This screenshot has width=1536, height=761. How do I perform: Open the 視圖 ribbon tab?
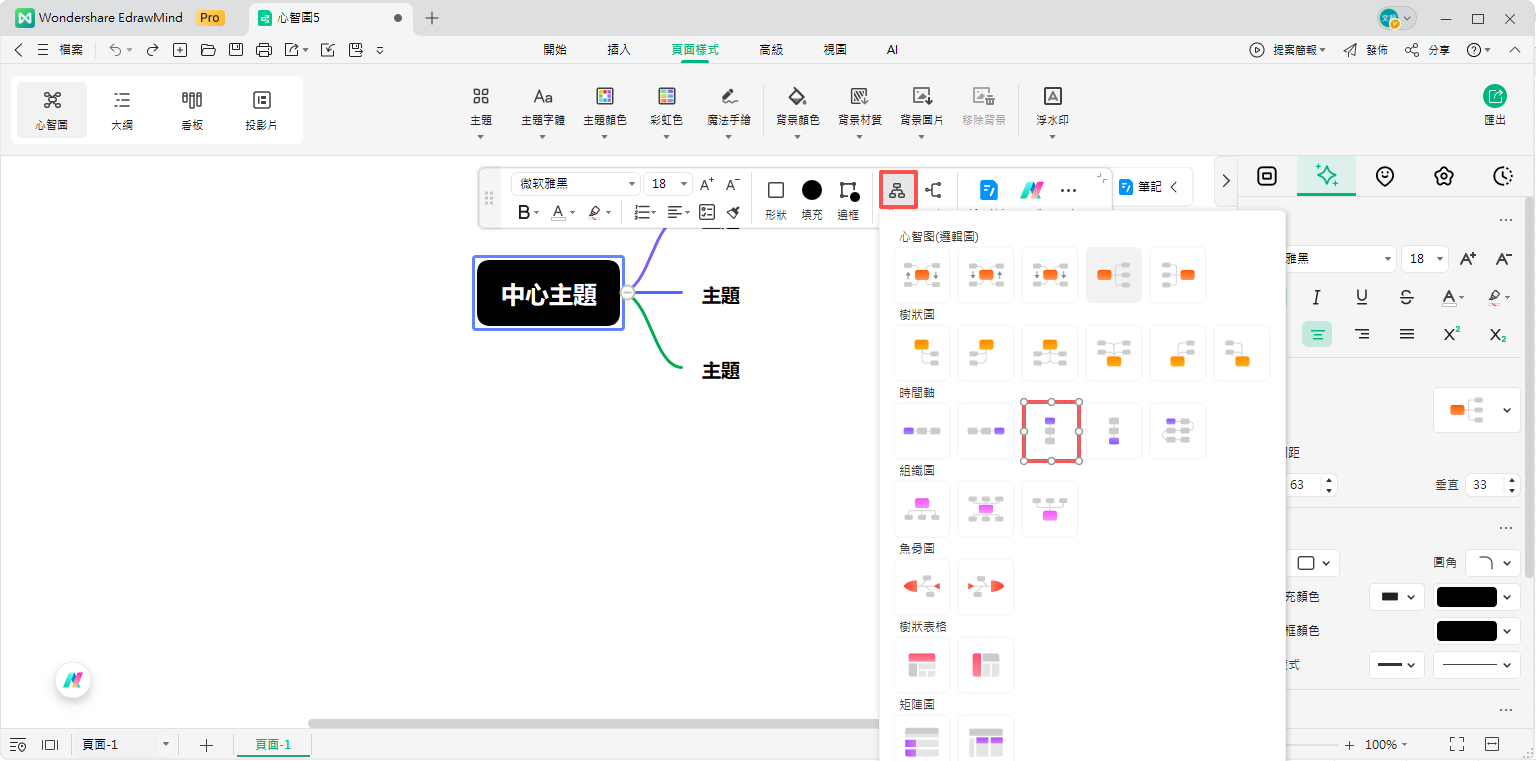[x=835, y=48]
